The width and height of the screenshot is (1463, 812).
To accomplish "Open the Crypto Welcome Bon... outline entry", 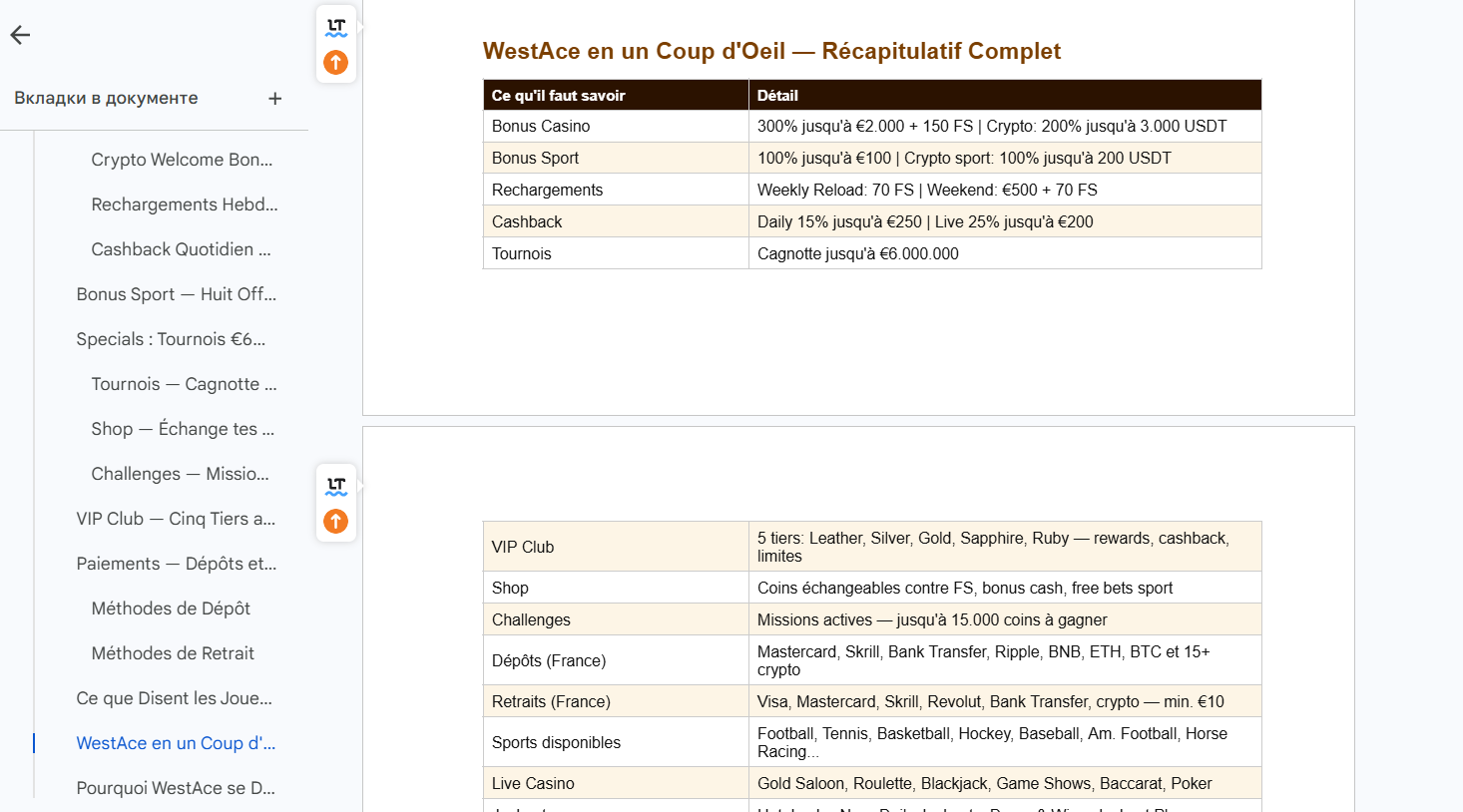I will 182,160.
